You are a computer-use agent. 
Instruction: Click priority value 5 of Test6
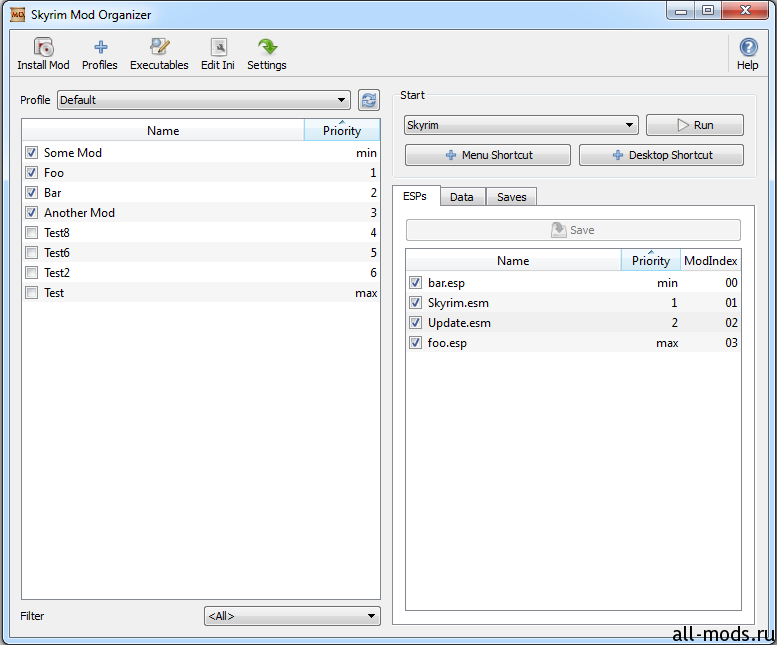pyautogui.click(x=374, y=253)
